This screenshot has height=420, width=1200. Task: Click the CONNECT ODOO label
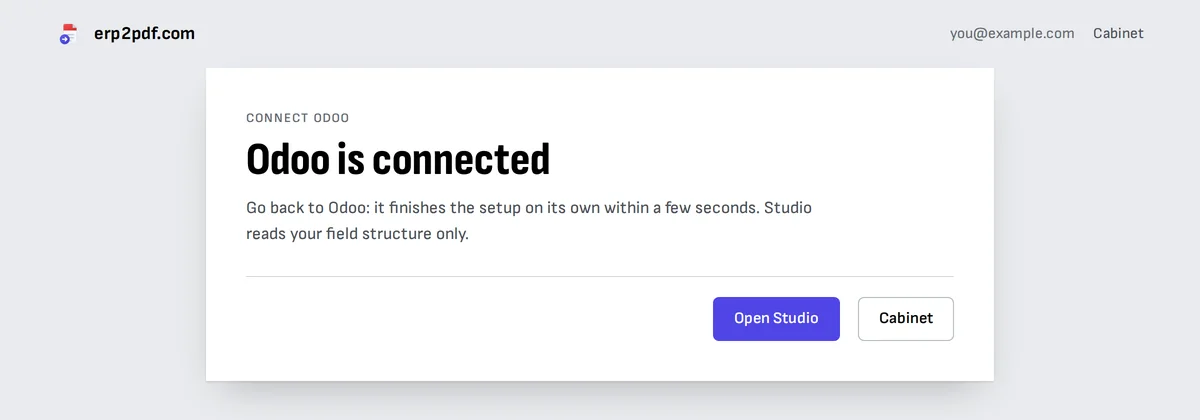(x=297, y=118)
